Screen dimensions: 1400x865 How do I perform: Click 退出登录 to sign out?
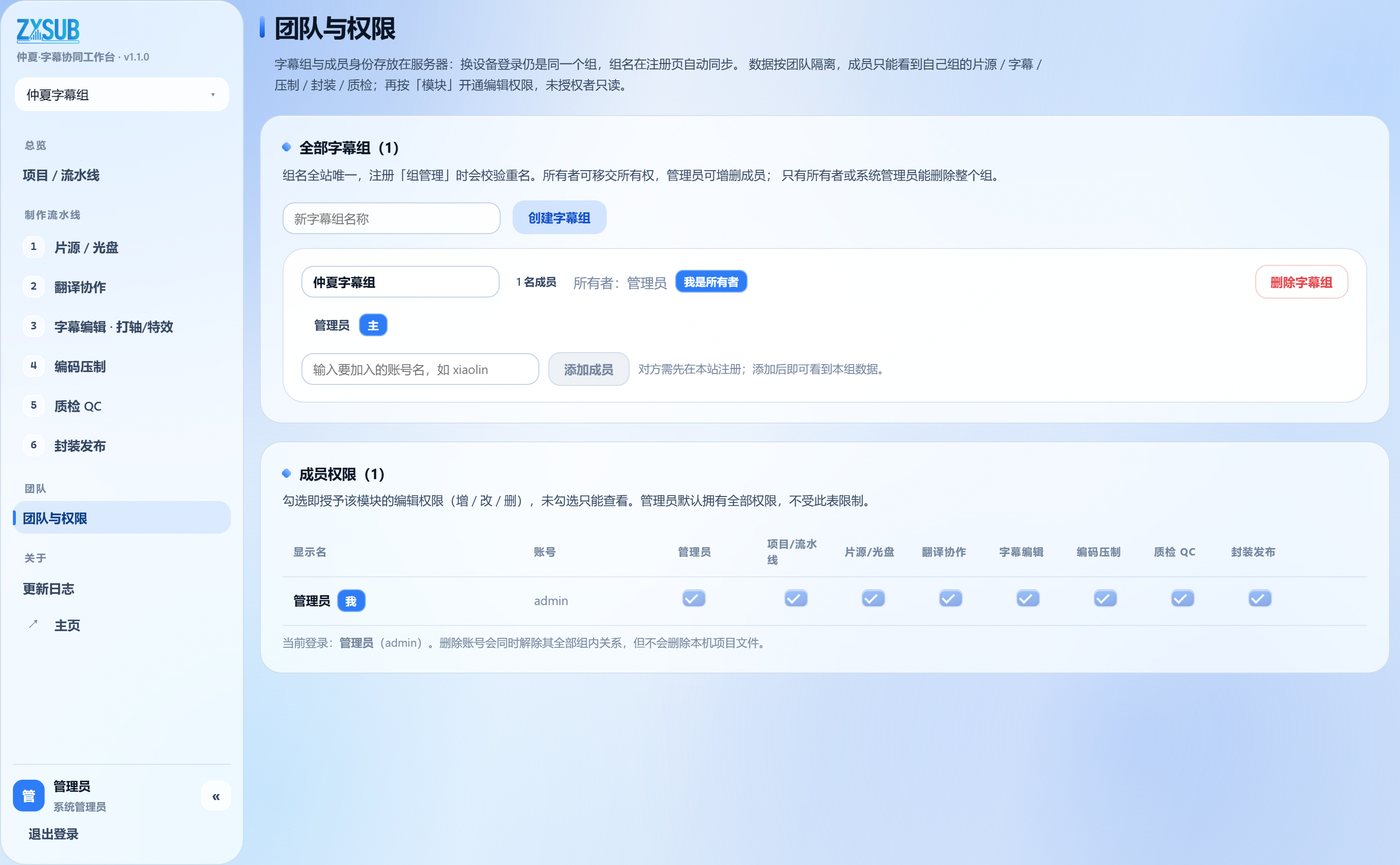pos(53,834)
